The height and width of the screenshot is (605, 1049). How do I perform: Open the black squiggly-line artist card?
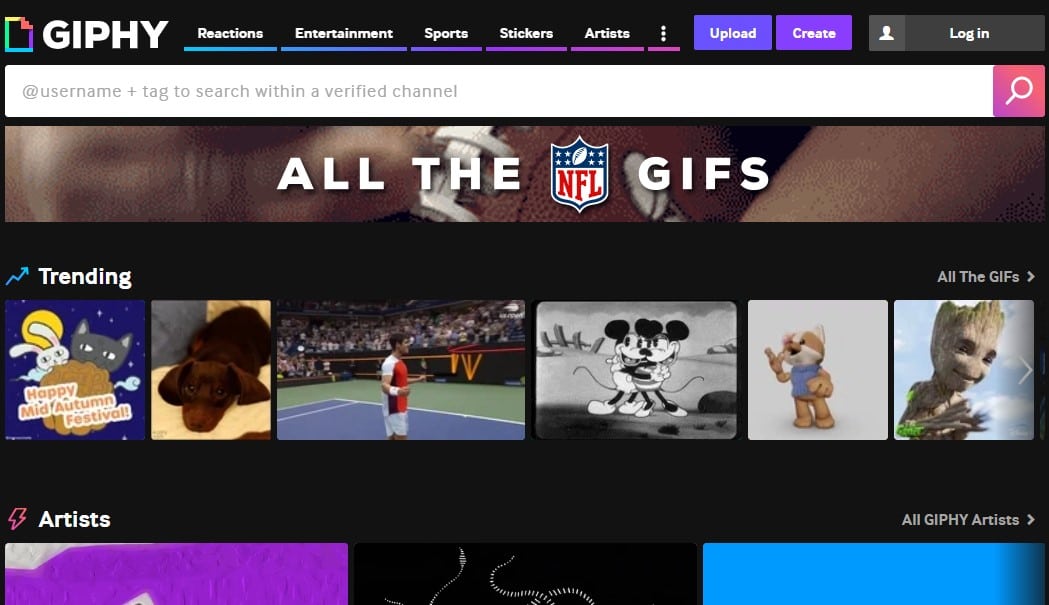(x=525, y=574)
